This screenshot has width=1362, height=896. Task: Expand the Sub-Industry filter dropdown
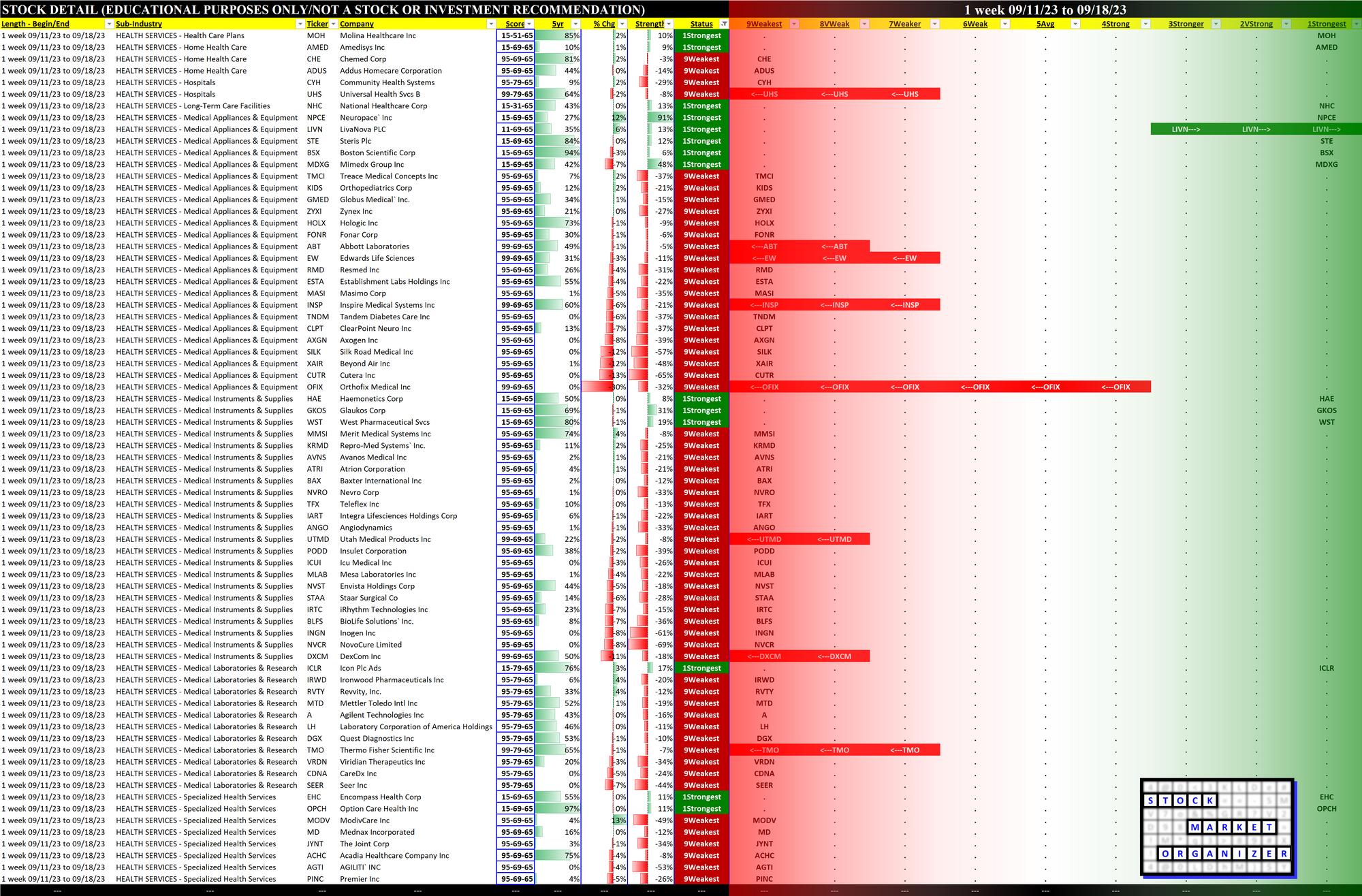tap(300, 24)
